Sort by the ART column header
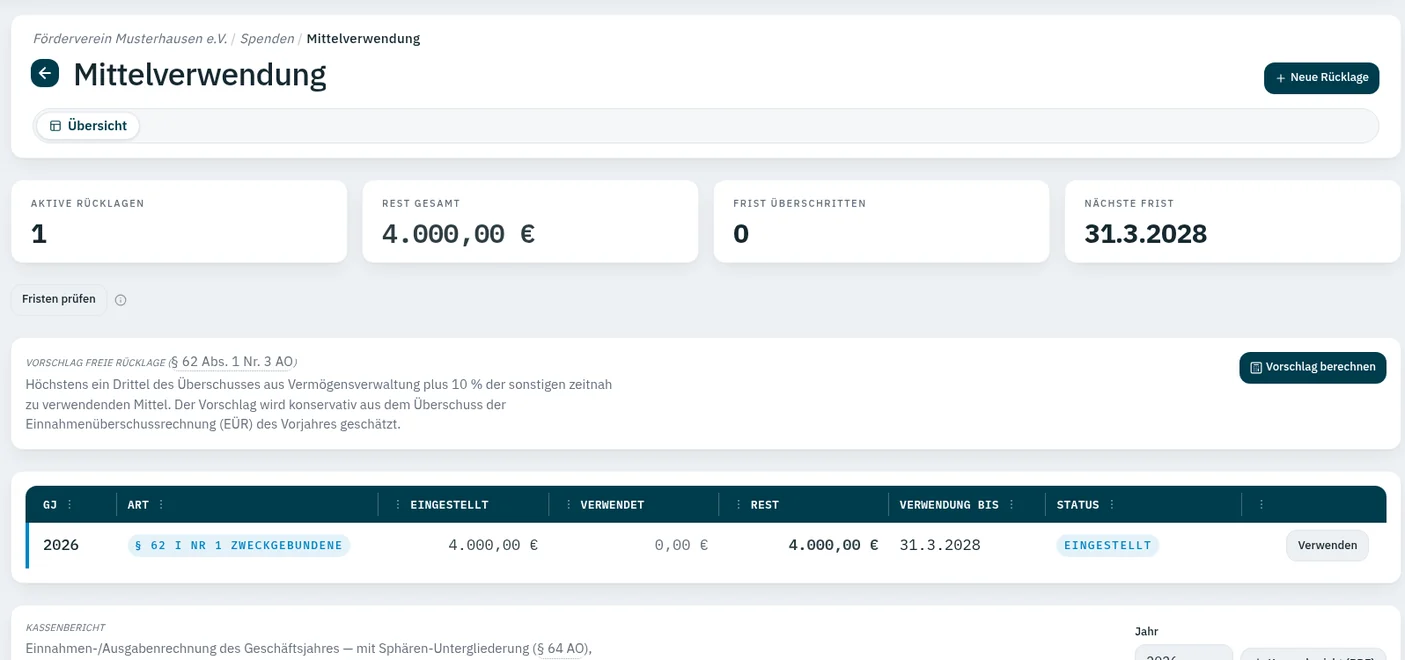 [138, 505]
